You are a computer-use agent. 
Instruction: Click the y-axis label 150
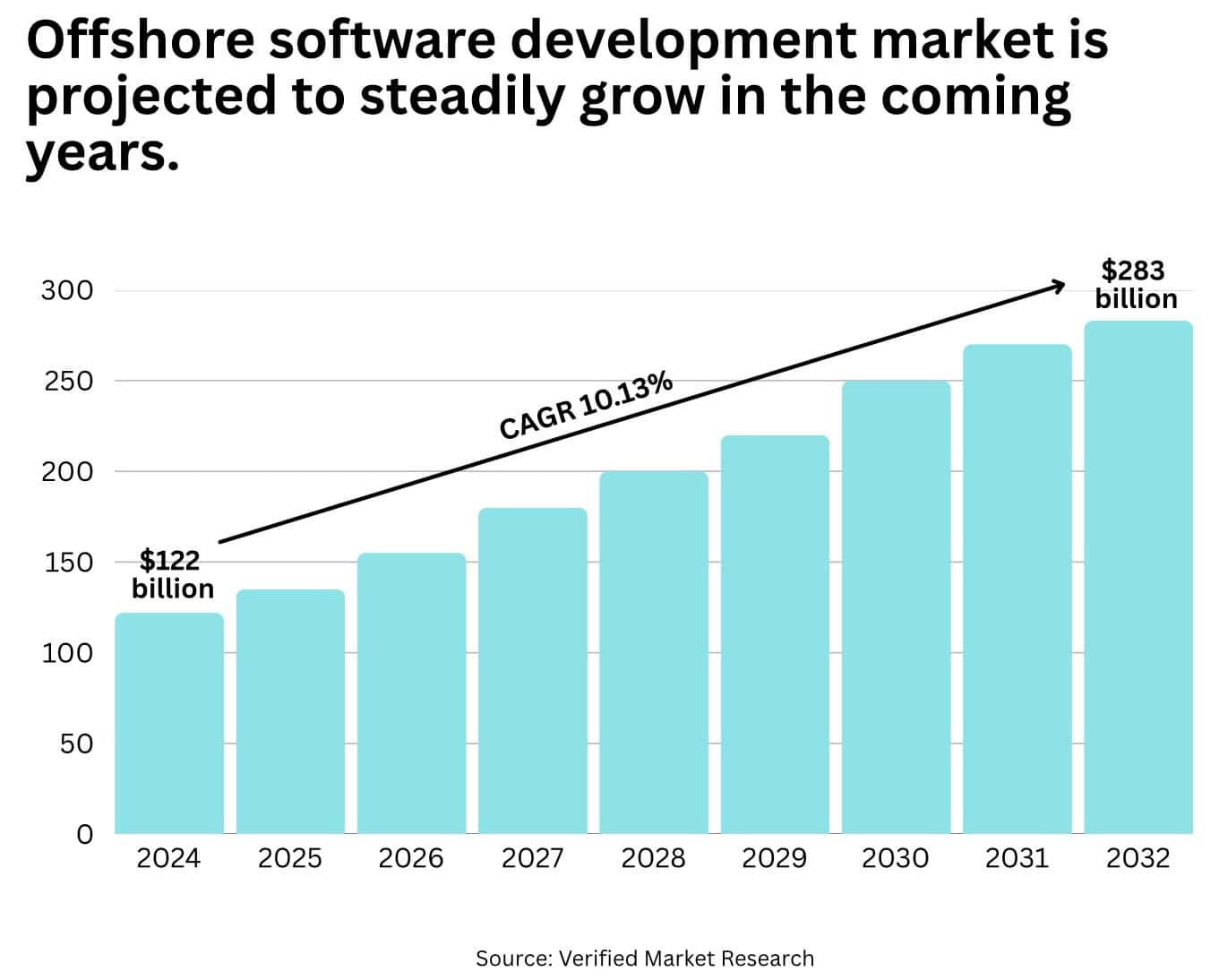(x=68, y=562)
